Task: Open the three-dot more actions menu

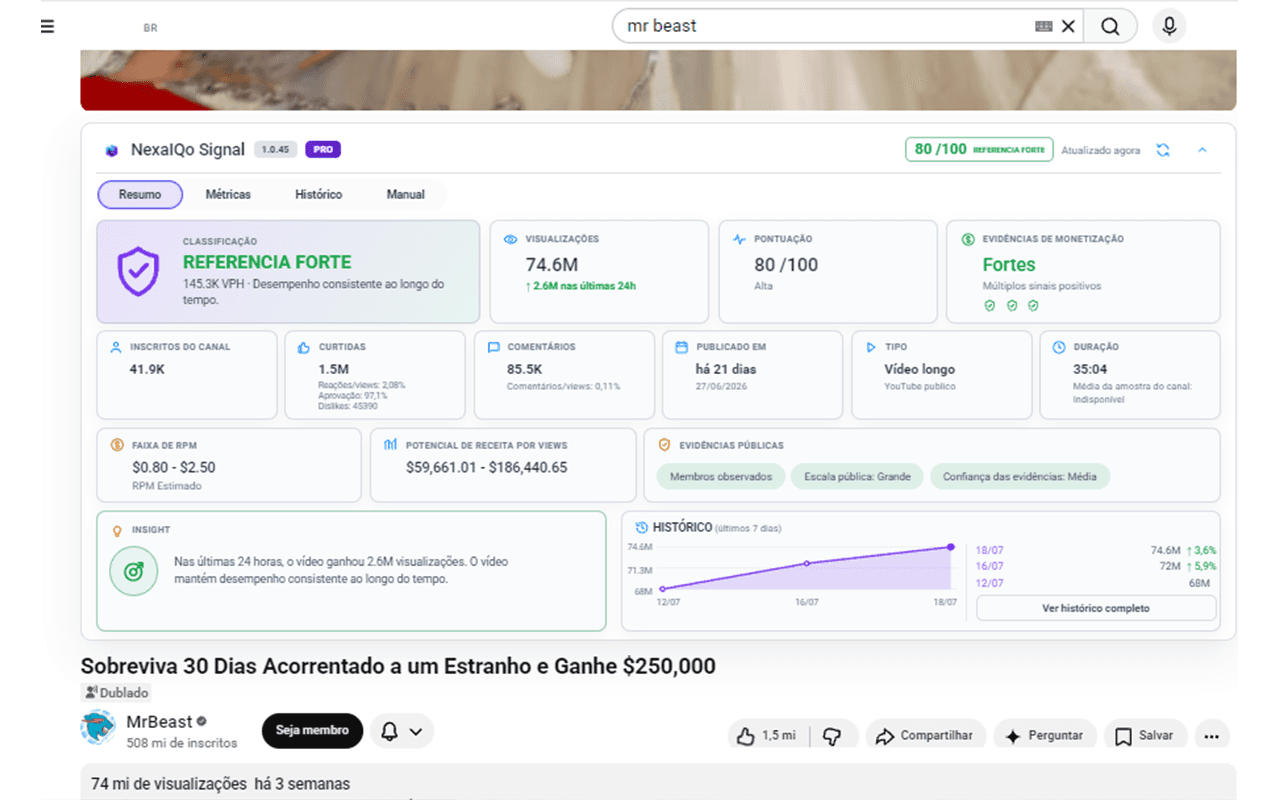Action: [1211, 735]
